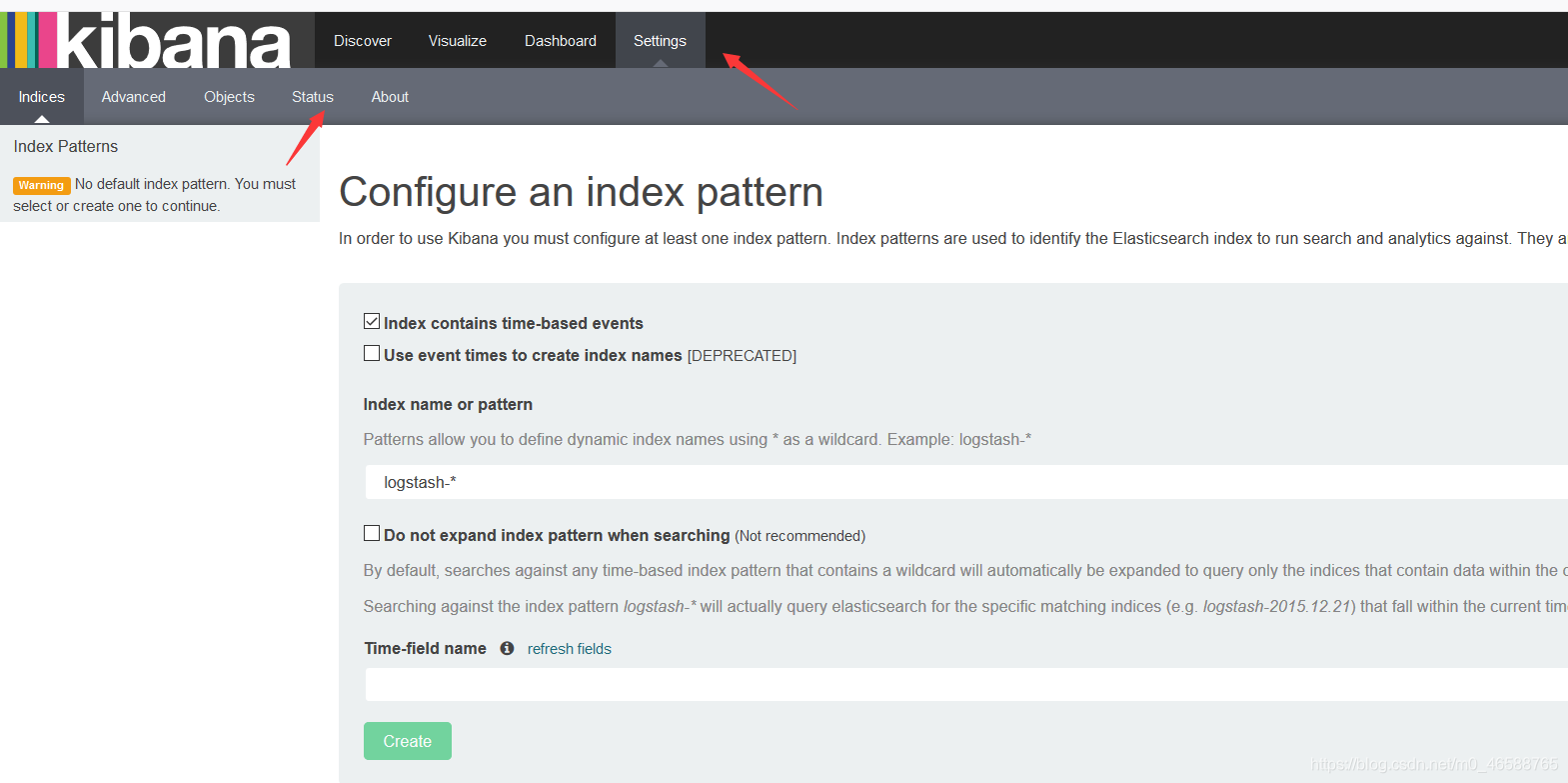Click the refresh fields link
This screenshot has width=1568, height=783.
[570, 649]
